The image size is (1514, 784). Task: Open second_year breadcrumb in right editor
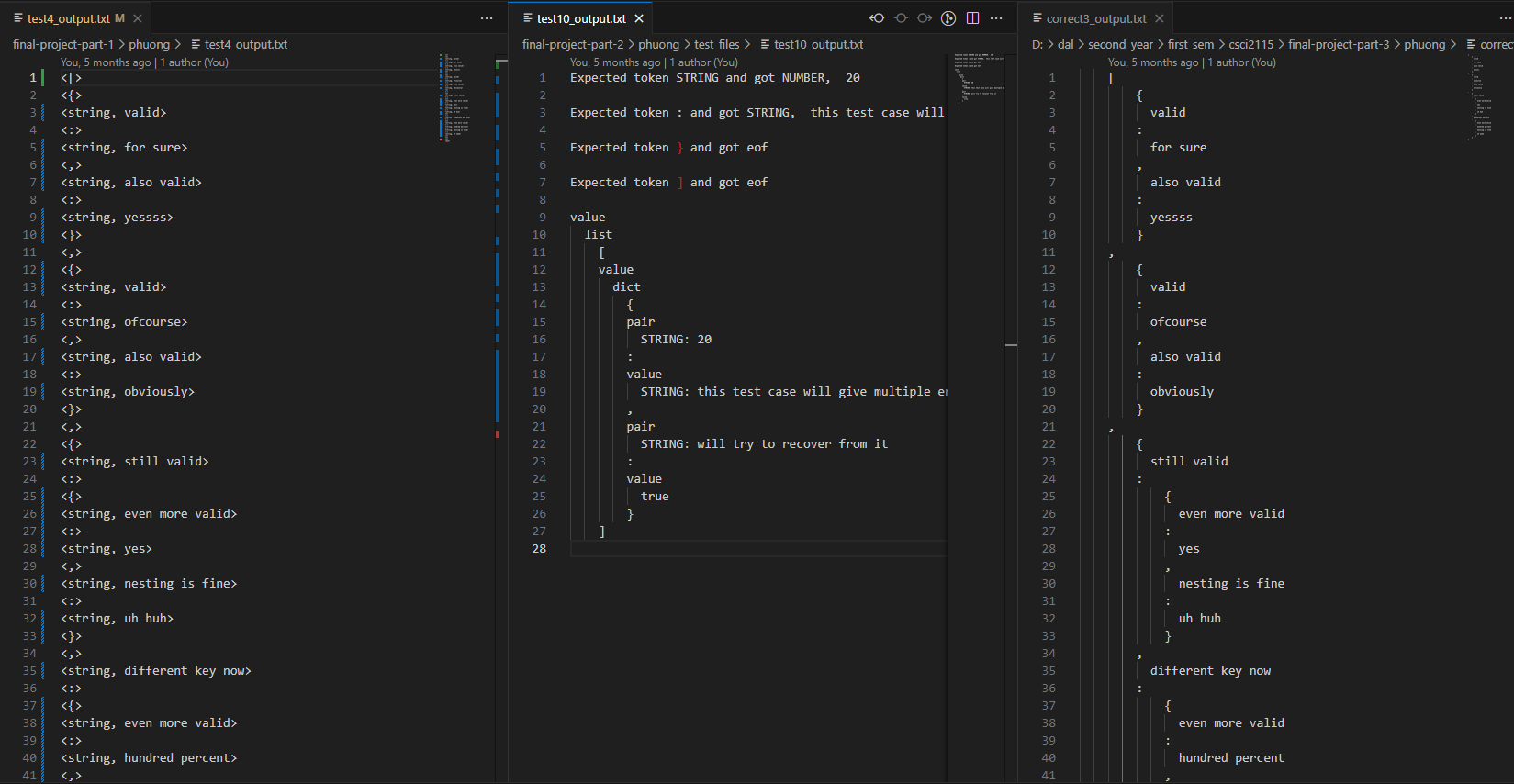coord(1120,44)
